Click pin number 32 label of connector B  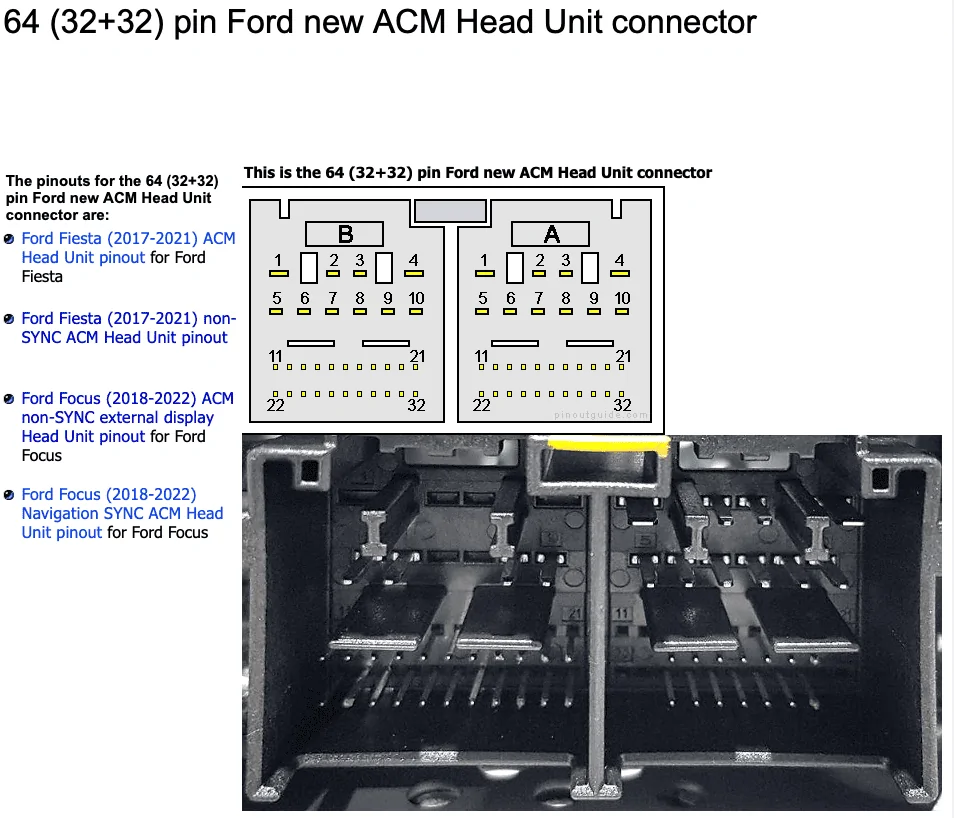pos(417,405)
